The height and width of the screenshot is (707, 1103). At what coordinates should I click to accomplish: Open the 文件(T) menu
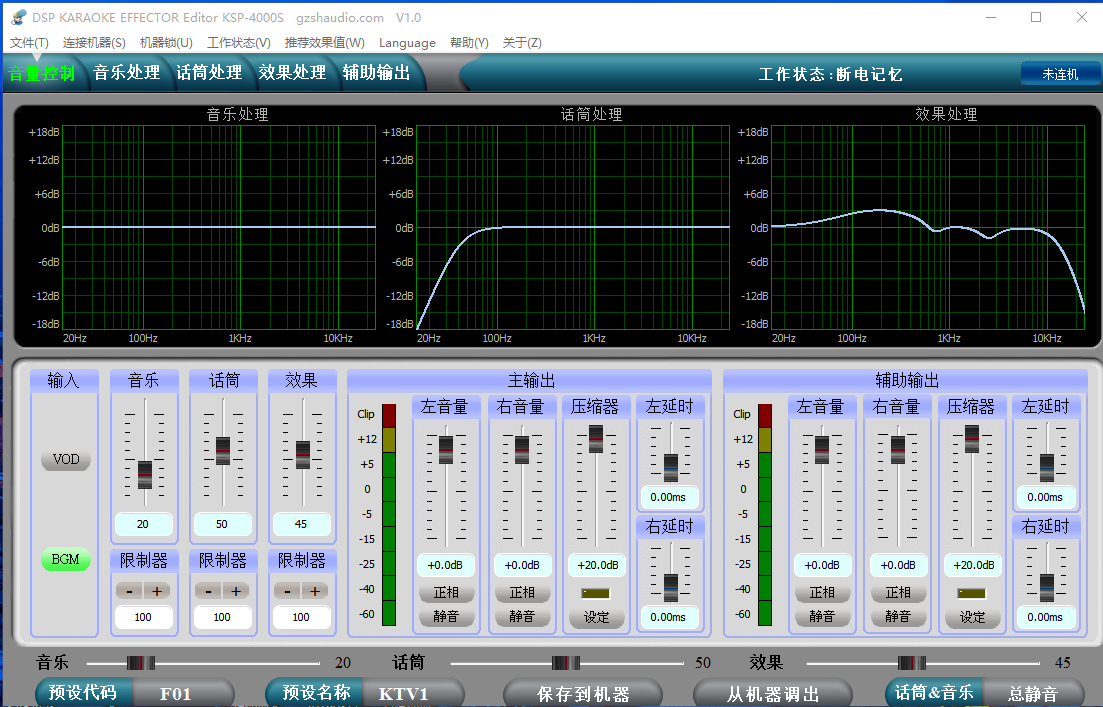(29, 43)
